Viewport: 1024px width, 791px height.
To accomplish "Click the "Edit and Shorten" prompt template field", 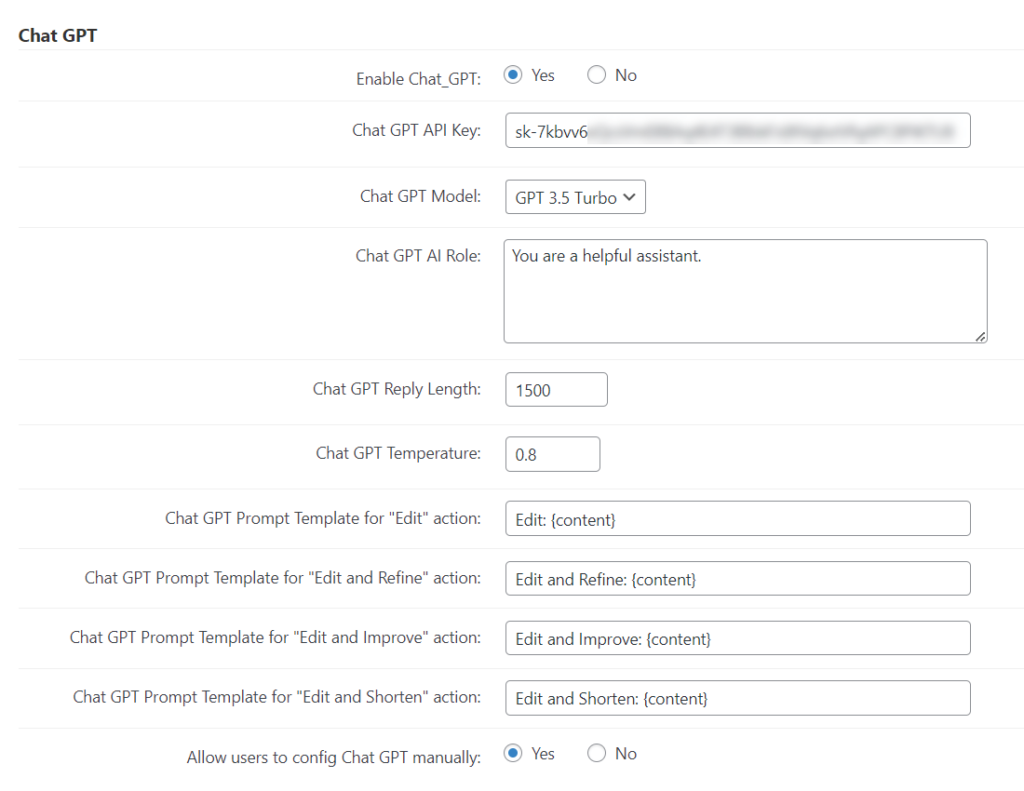I will (737, 699).
